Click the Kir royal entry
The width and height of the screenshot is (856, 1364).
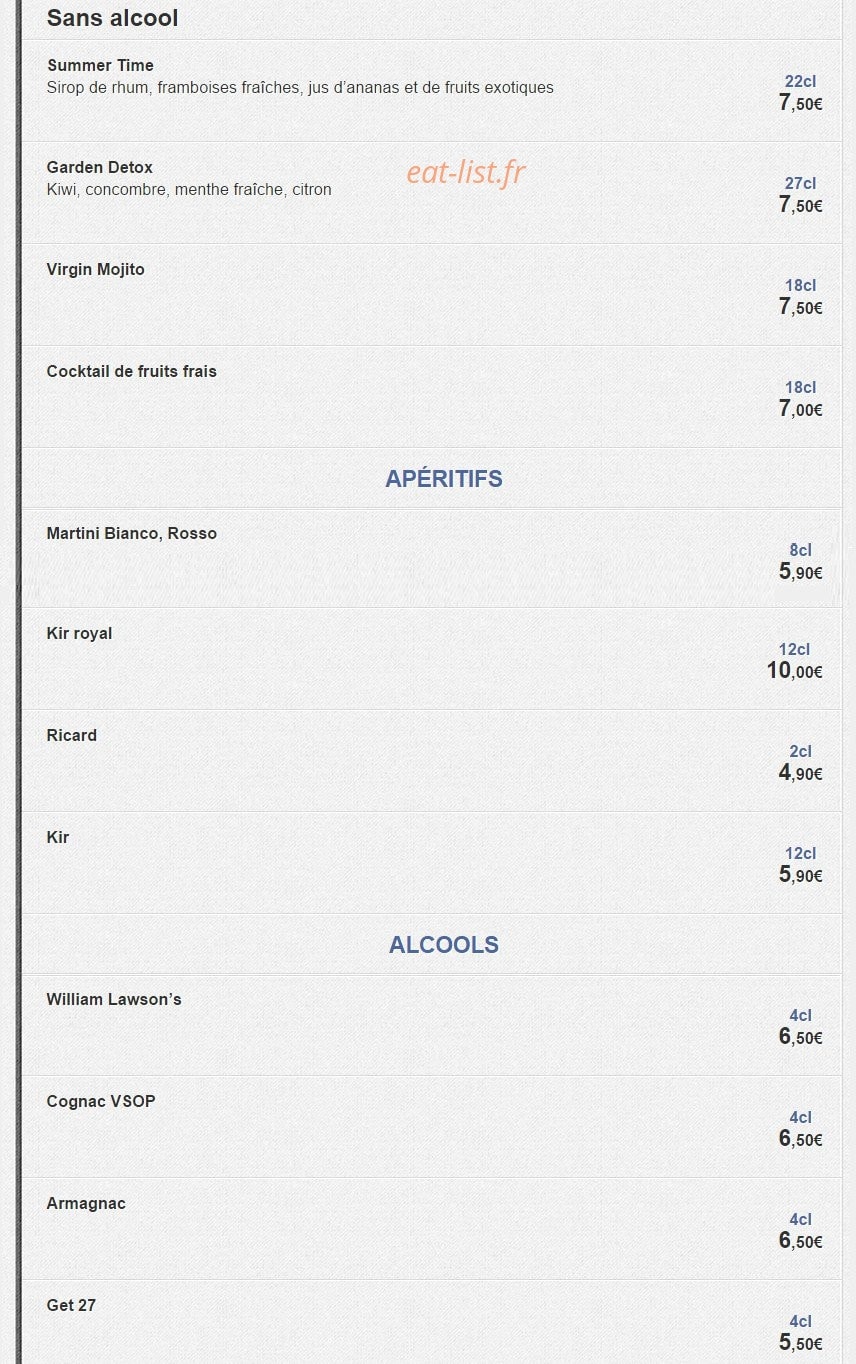click(x=432, y=659)
